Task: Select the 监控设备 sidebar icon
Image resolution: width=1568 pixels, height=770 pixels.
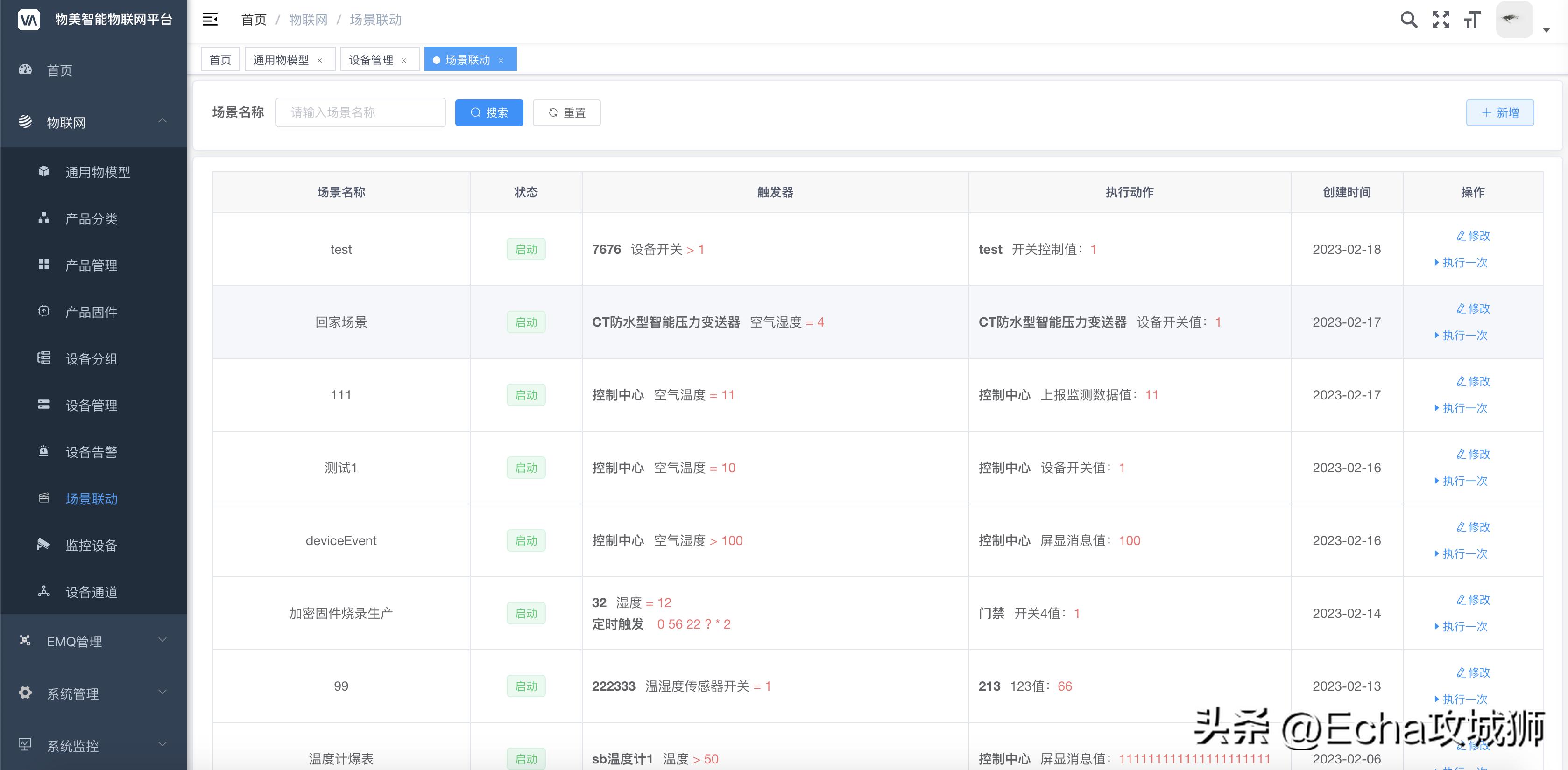Action: click(x=43, y=545)
